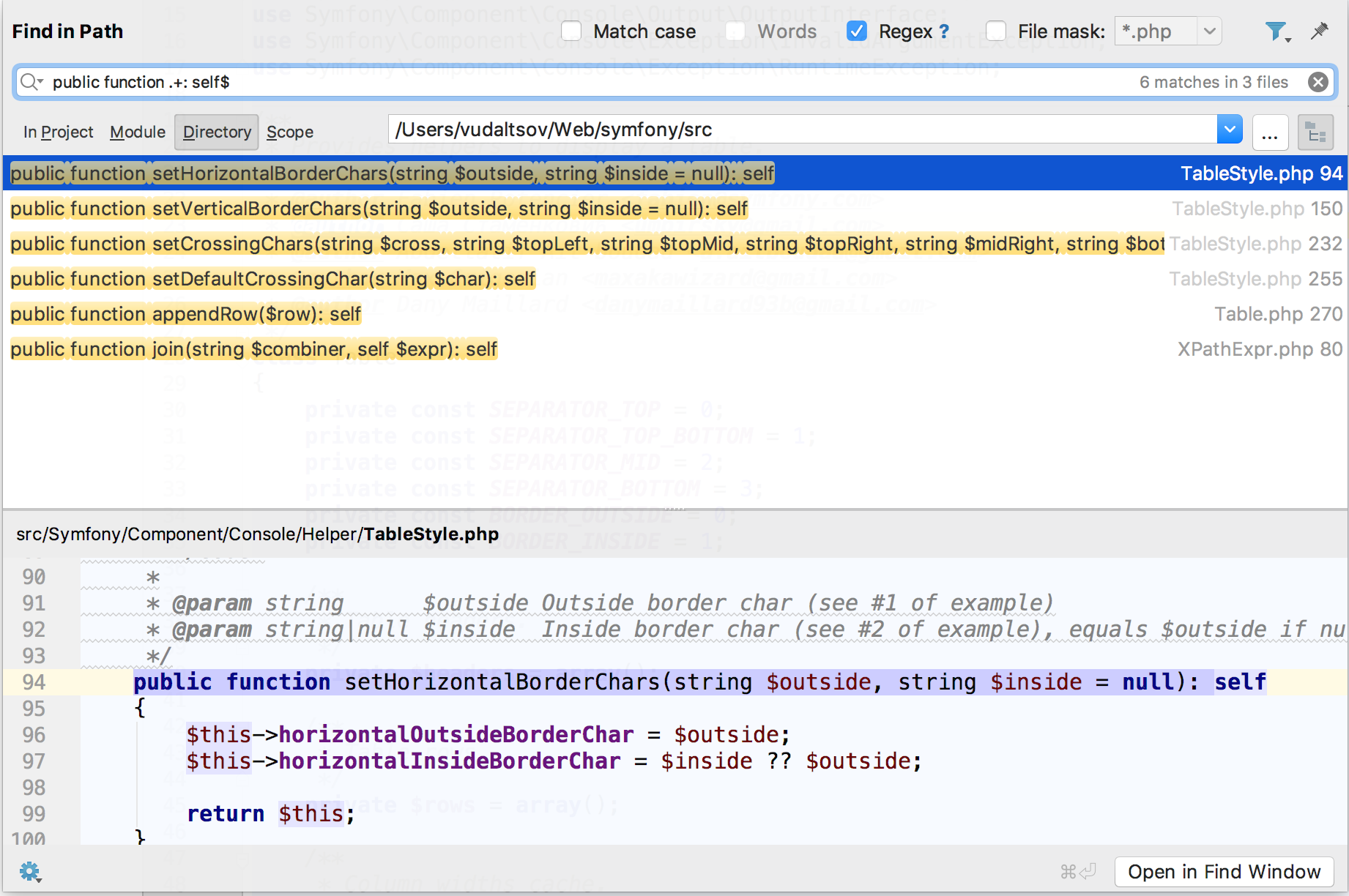1349x896 pixels.
Task: Click line number 94 in preview gutter
Action: click(34, 682)
